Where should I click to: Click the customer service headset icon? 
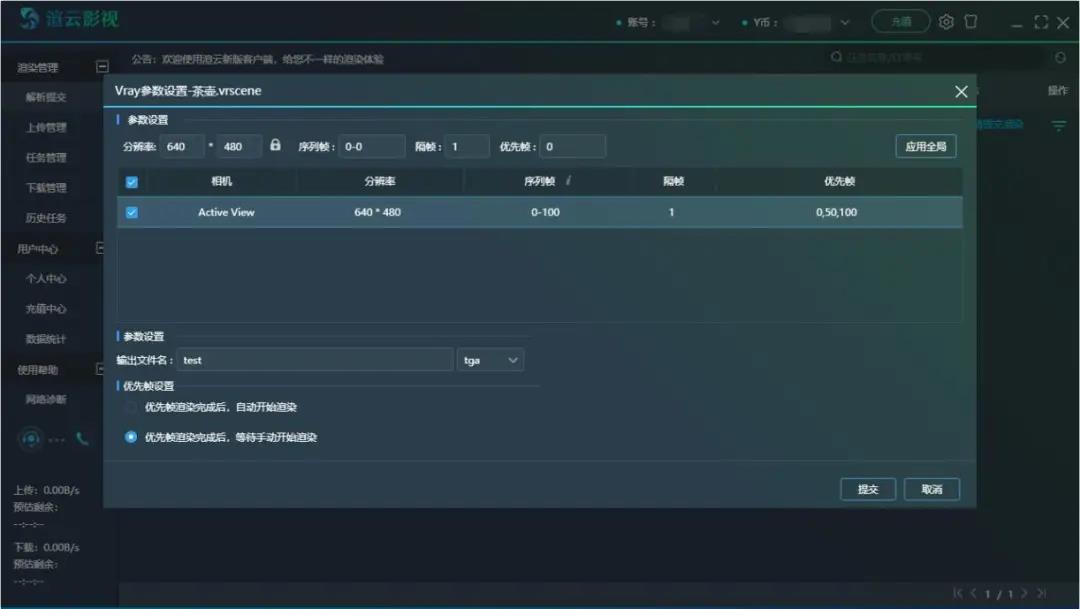coord(31,439)
